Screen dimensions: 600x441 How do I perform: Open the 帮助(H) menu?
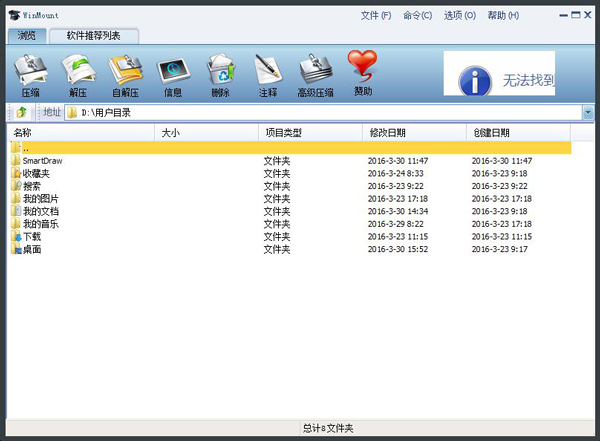pos(503,15)
